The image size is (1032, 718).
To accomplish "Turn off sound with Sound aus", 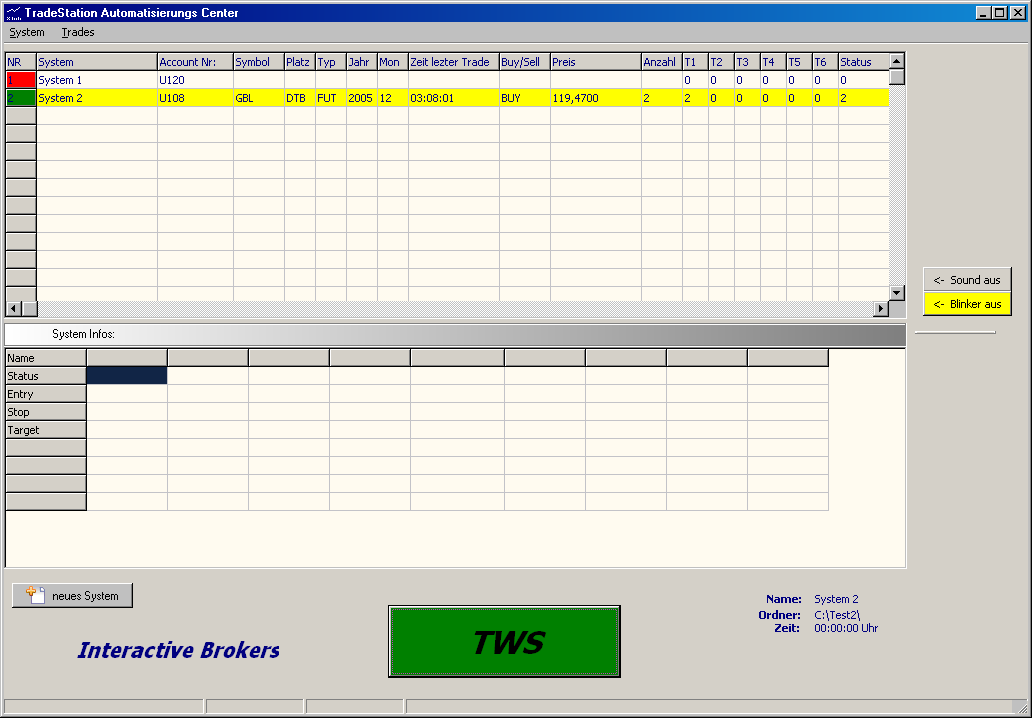I will pyautogui.click(x=967, y=280).
